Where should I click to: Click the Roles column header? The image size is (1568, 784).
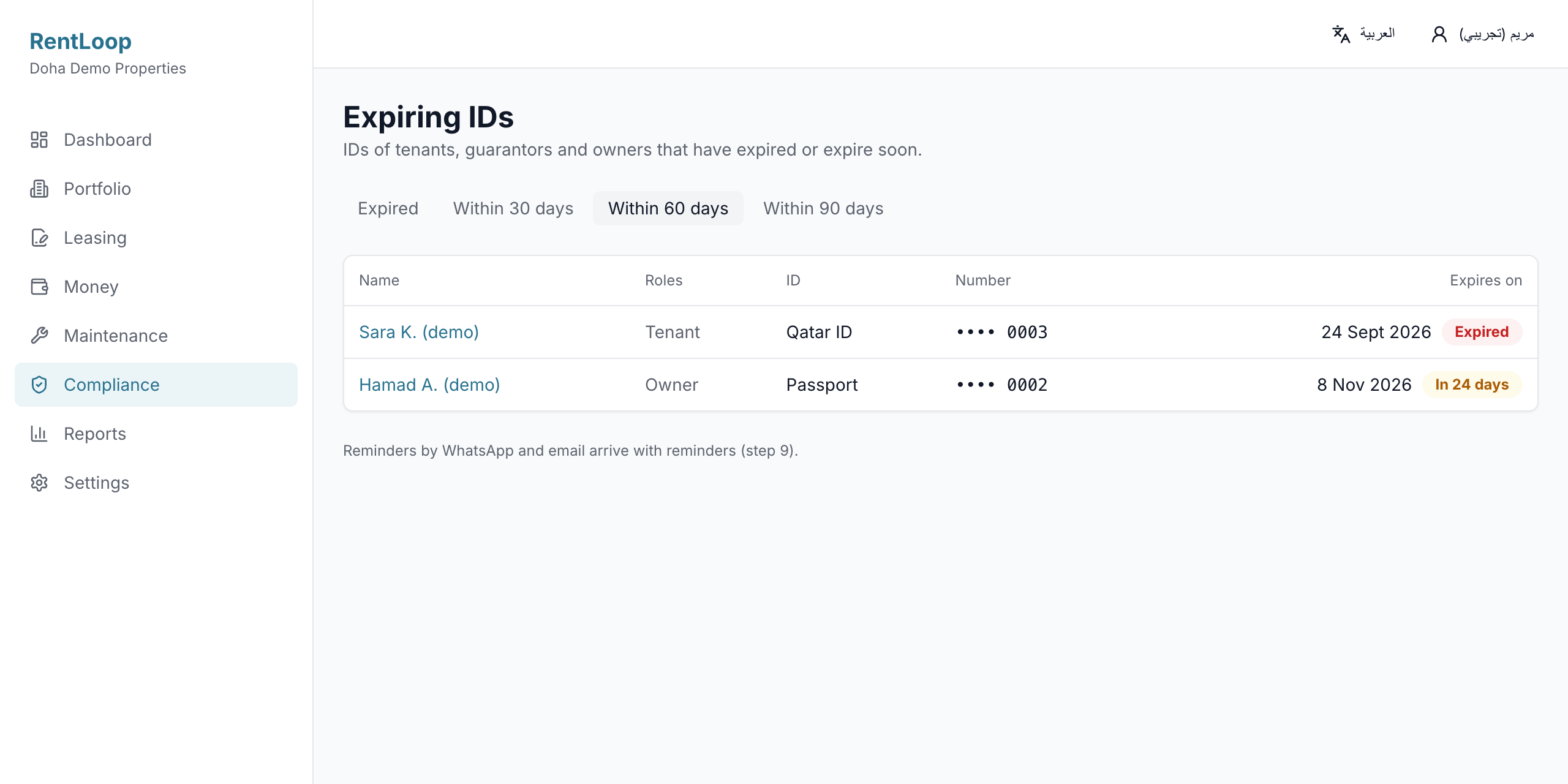pos(664,281)
